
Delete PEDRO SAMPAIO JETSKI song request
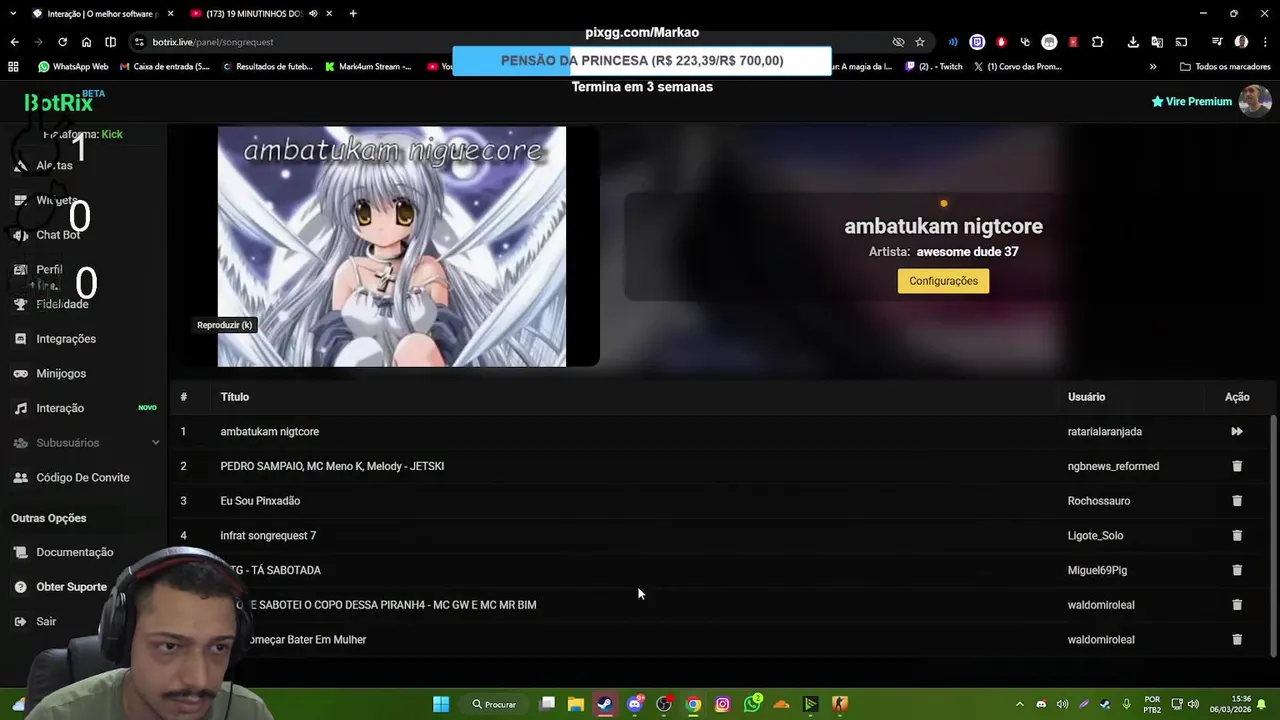(x=1237, y=466)
